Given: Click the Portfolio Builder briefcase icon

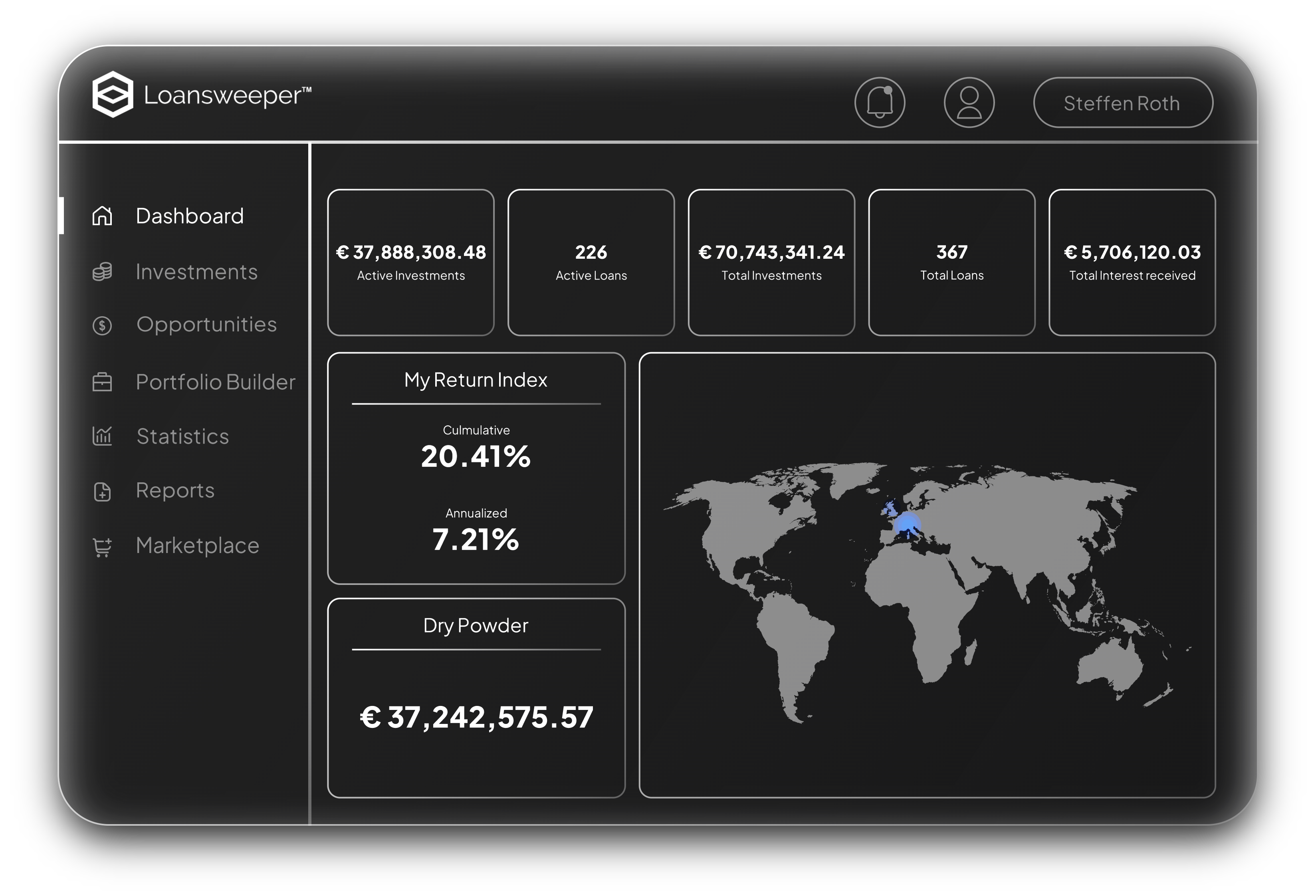Looking at the screenshot, I should click(103, 382).
